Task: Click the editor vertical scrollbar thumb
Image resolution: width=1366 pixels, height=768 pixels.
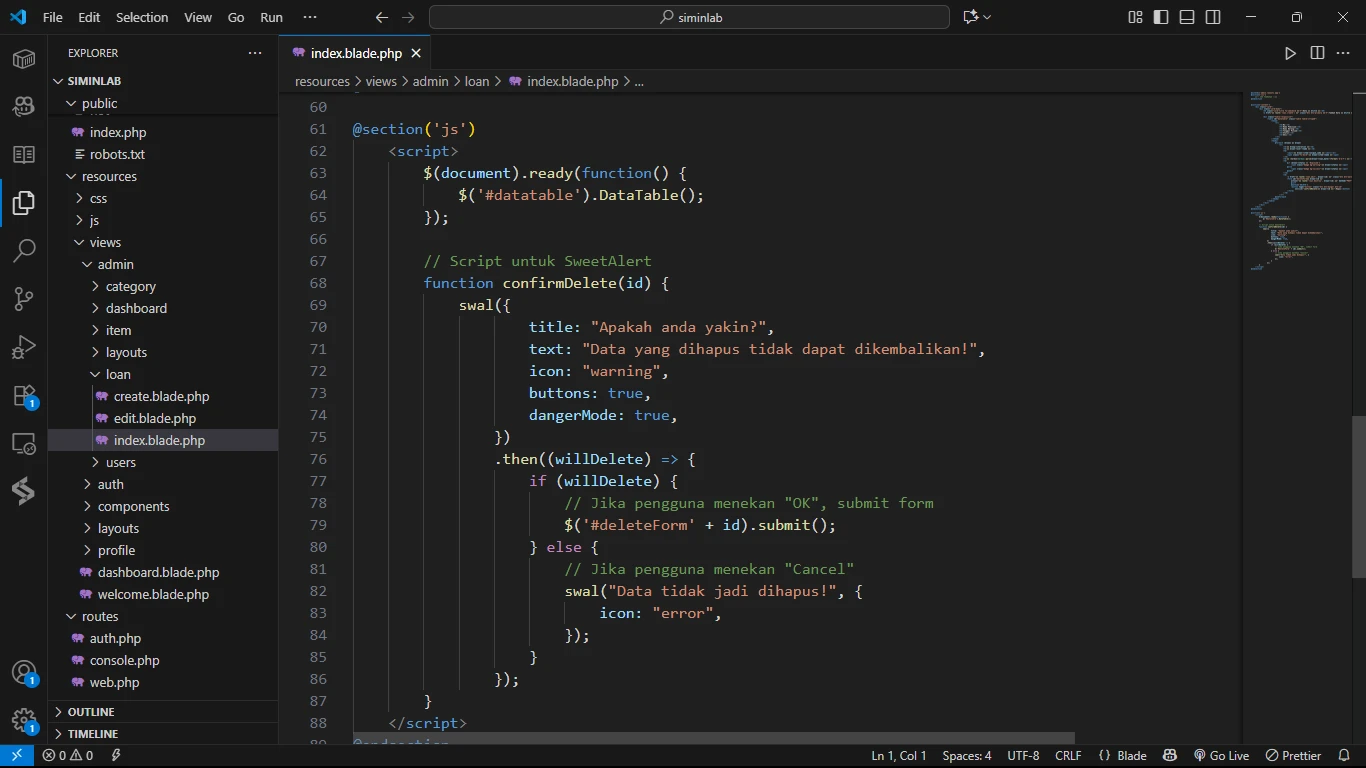Action: [1358, 495]
